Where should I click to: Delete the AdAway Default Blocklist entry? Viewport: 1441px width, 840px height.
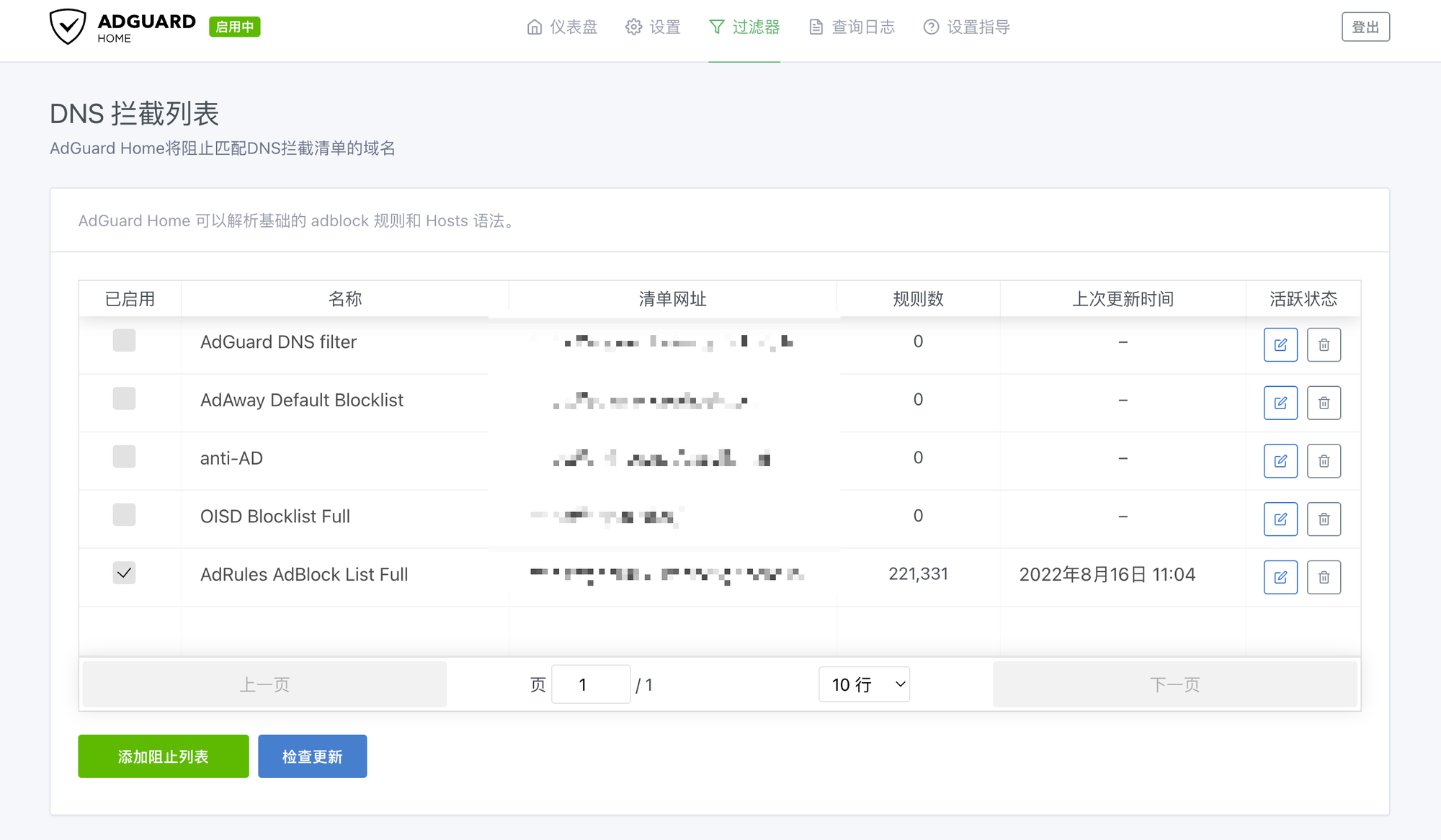click(1324, 403)
